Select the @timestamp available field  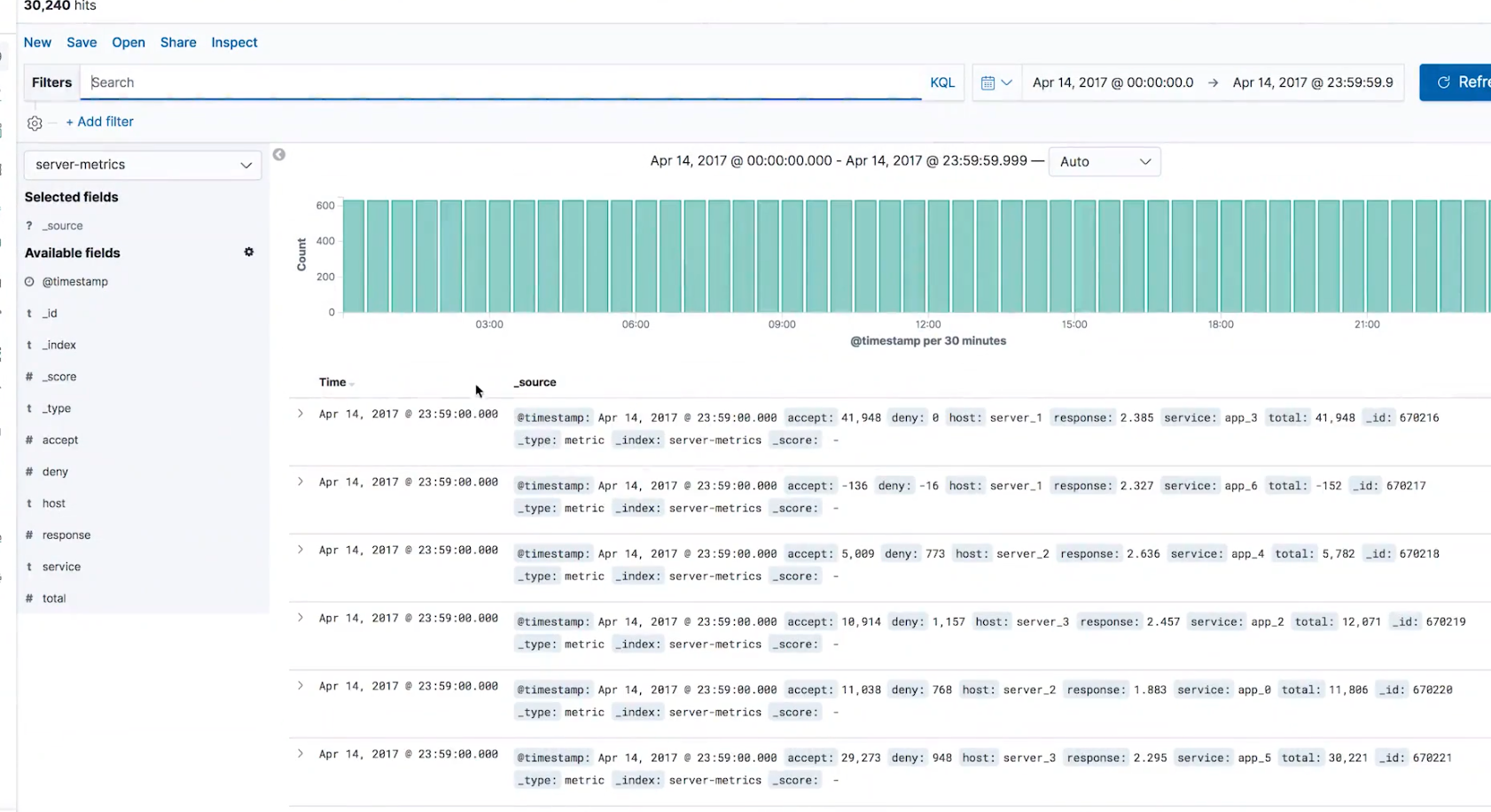point(75,282)
